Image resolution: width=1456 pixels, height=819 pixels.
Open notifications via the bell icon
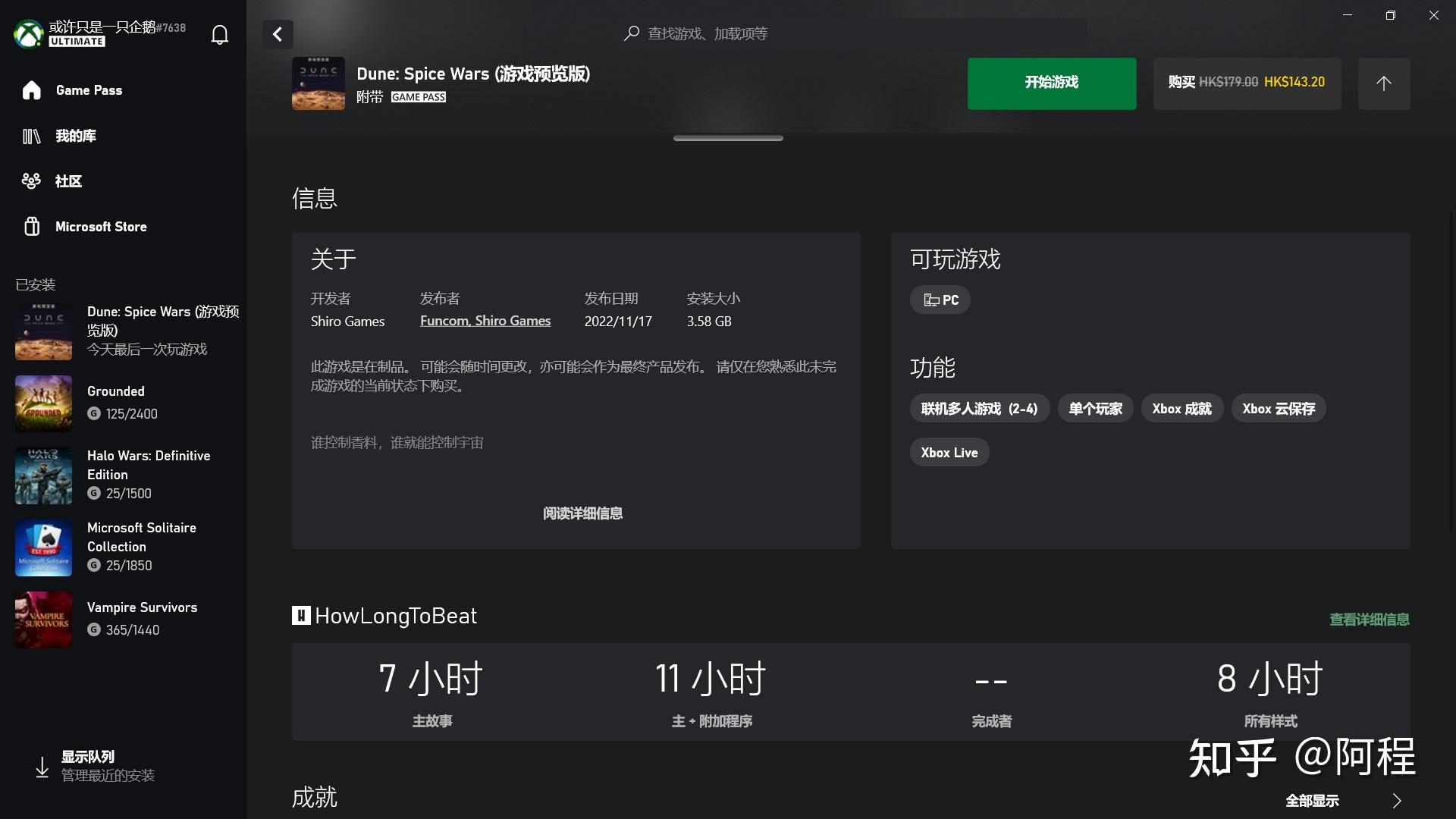218,34
